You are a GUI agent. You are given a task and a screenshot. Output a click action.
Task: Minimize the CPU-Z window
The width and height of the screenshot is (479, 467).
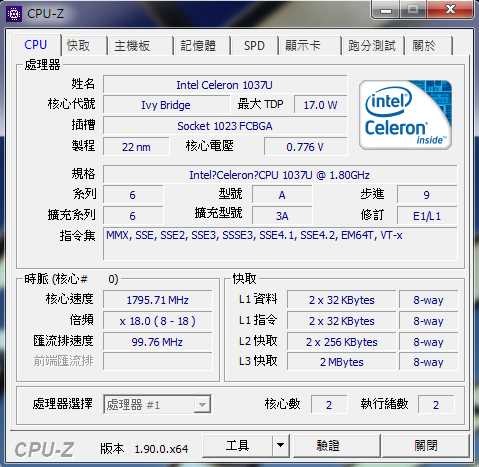[386, 10]
